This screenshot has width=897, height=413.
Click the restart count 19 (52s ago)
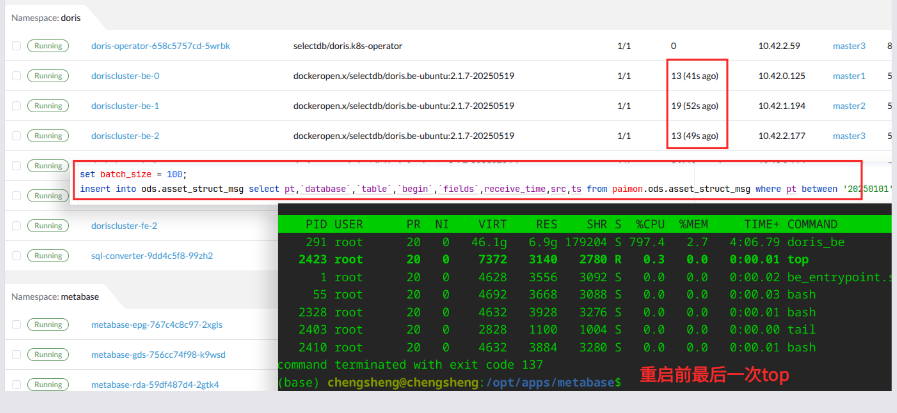click(694, 106)
